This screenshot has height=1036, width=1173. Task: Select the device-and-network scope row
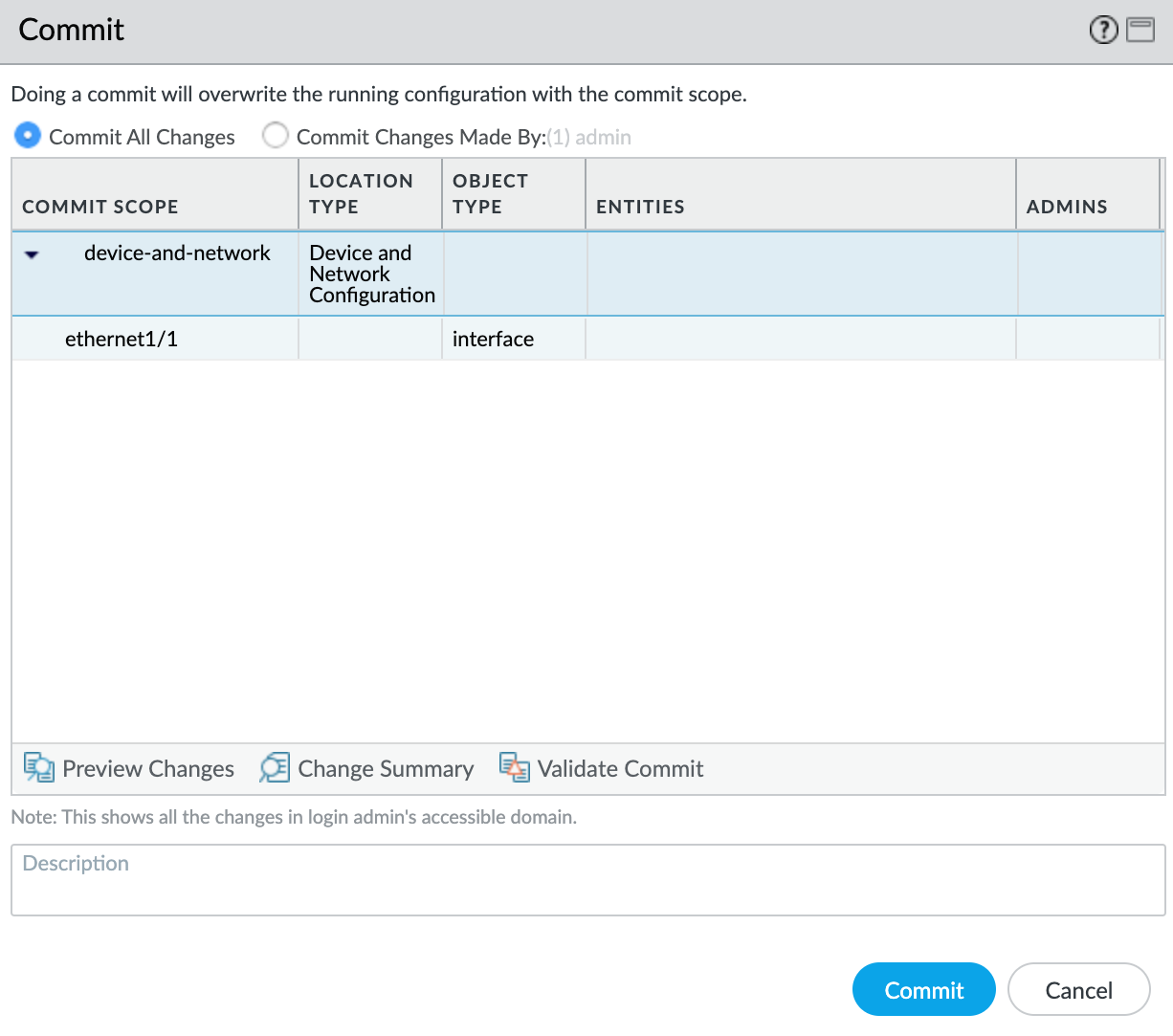coord(177,253)
